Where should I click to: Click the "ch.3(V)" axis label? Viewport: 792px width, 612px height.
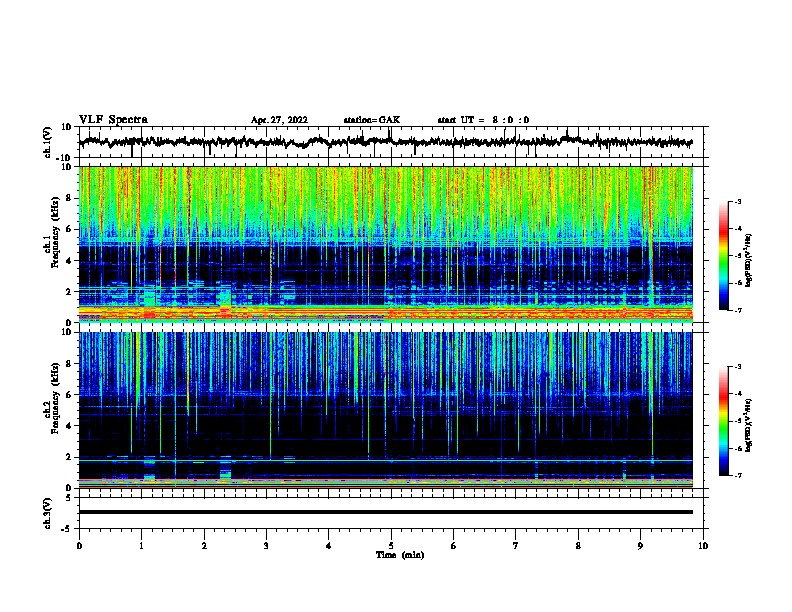pos(48,514)
